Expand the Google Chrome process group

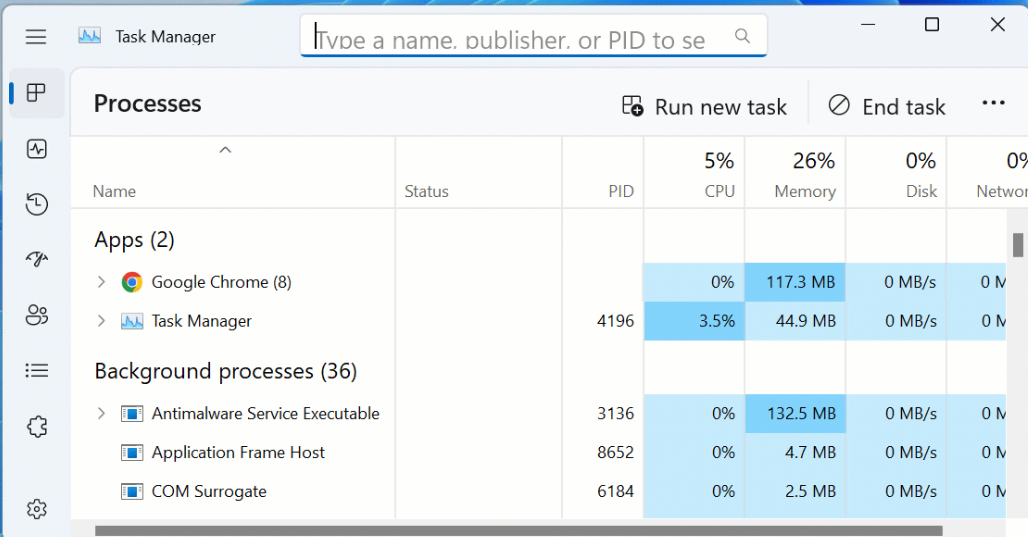click(101, 282)
